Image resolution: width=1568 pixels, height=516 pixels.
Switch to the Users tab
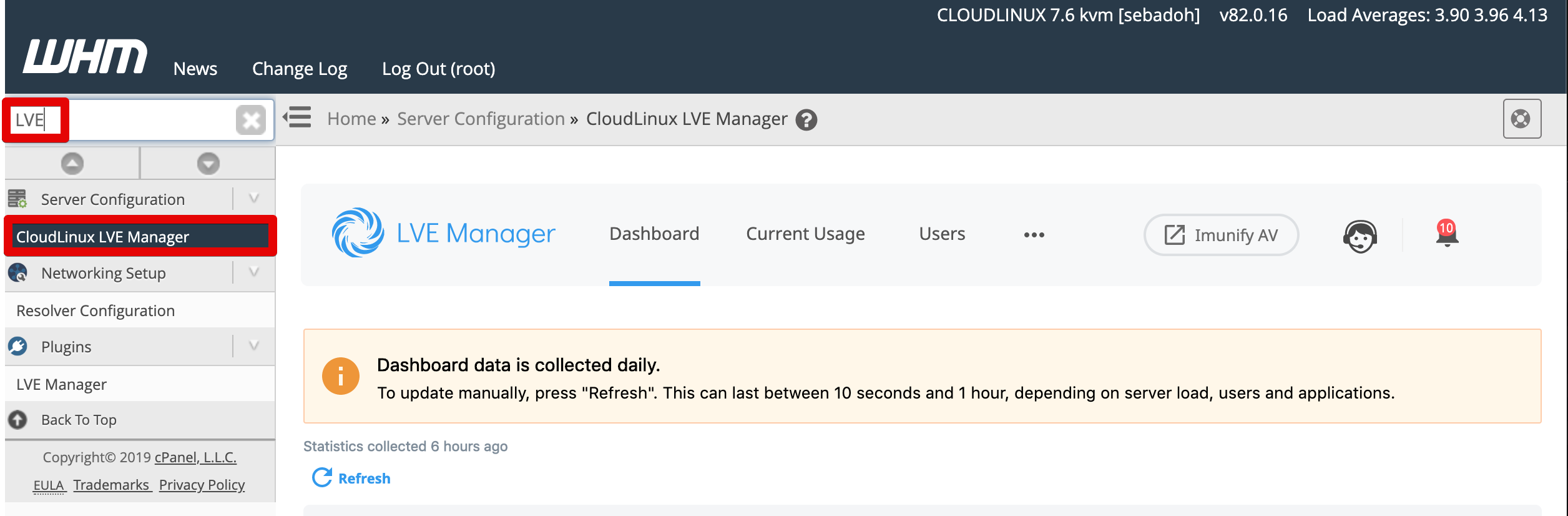coord(942,234)
